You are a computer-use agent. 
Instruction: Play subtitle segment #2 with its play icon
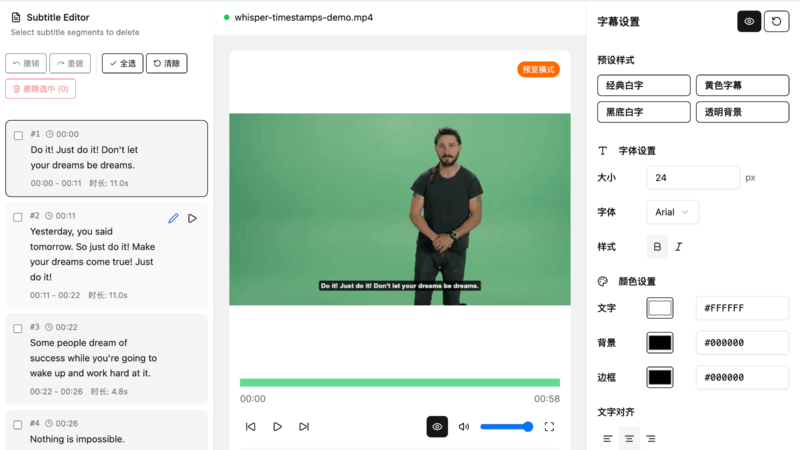[193, 218]
